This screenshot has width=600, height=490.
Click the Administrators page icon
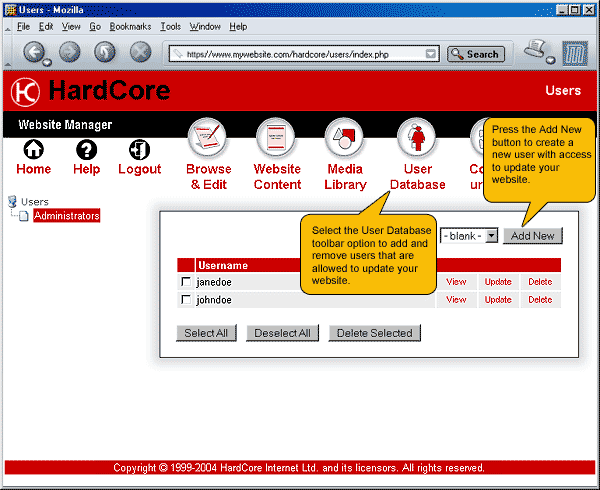click(24, 216)
